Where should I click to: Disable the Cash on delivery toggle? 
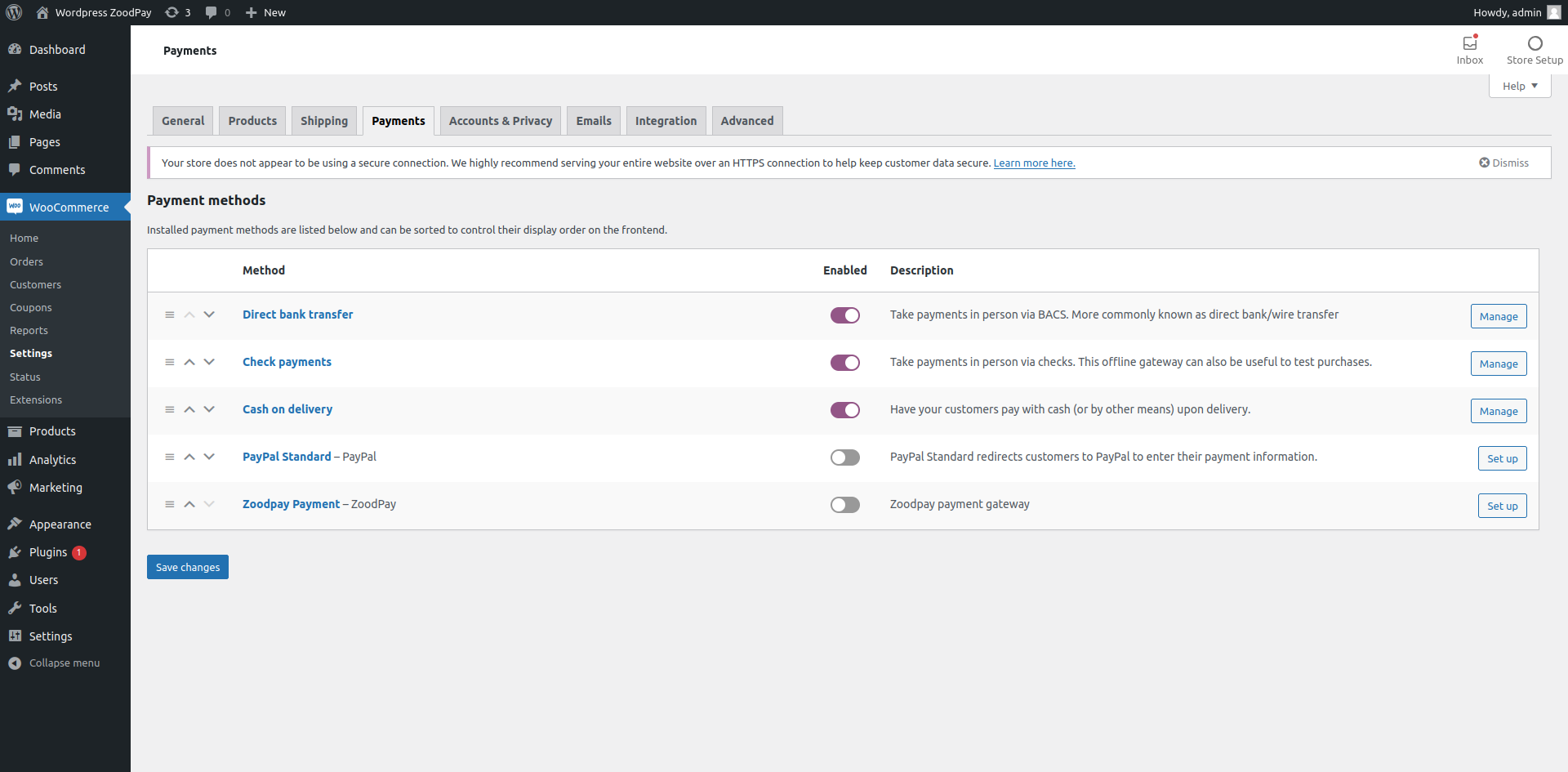(845, 410)
